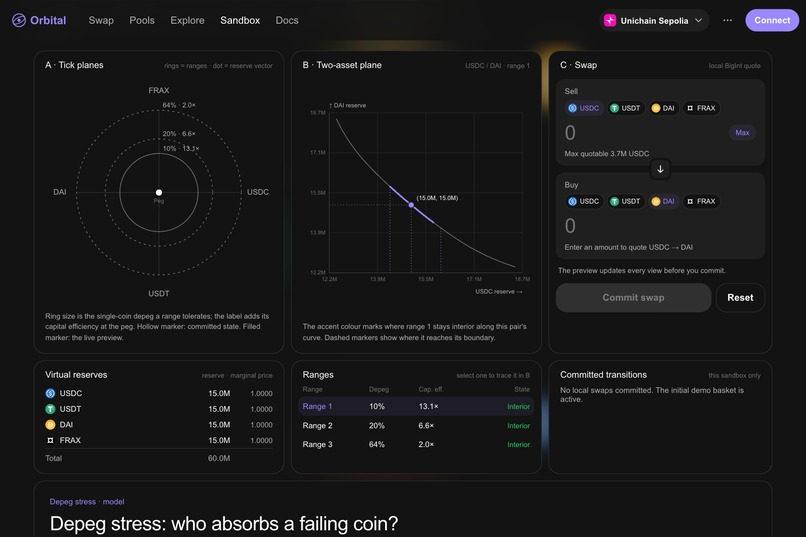Click the FRAX icon in Virtual reserves

50,440
